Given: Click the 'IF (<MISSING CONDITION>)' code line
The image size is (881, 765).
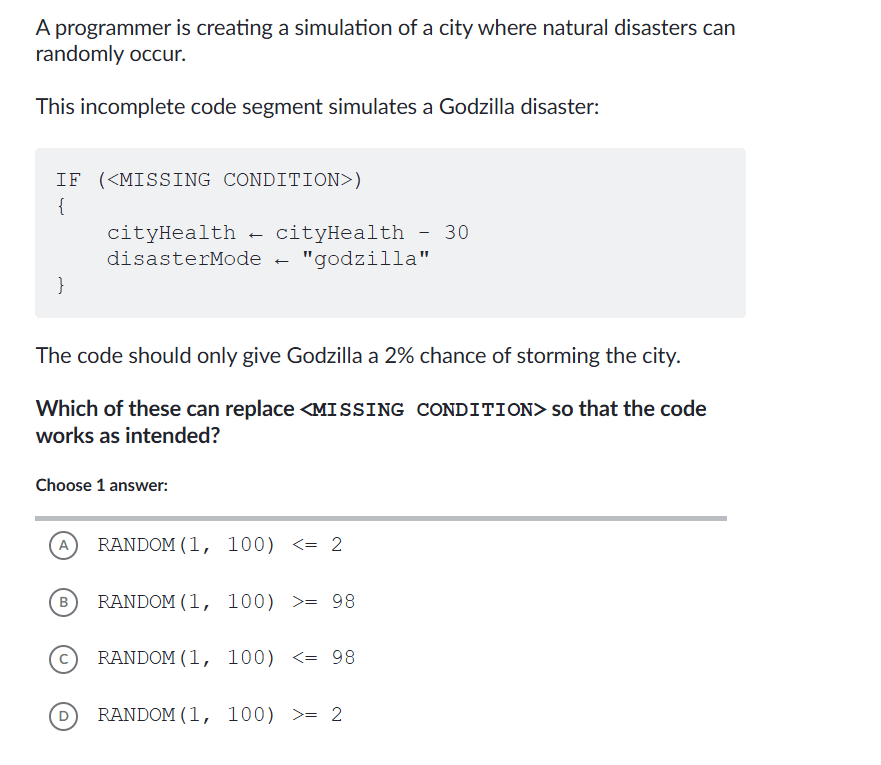Looking at the screenshot, I should [x=209, y=180].
